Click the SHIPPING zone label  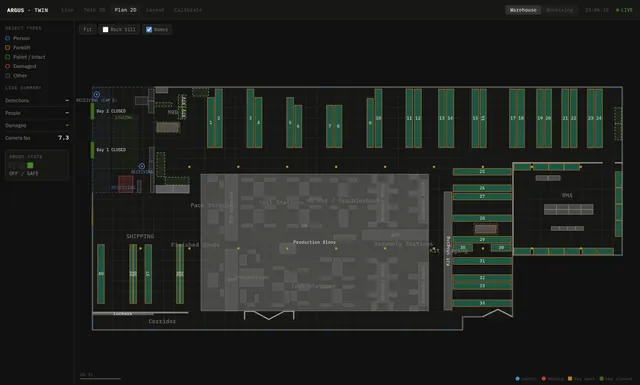pyautogui.click(x=140, y=236)
